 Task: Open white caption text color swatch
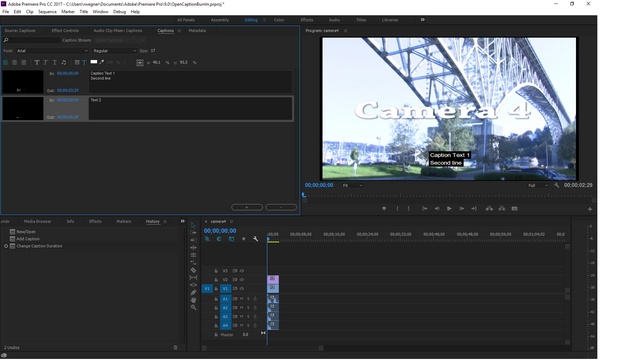click(94, 62)
